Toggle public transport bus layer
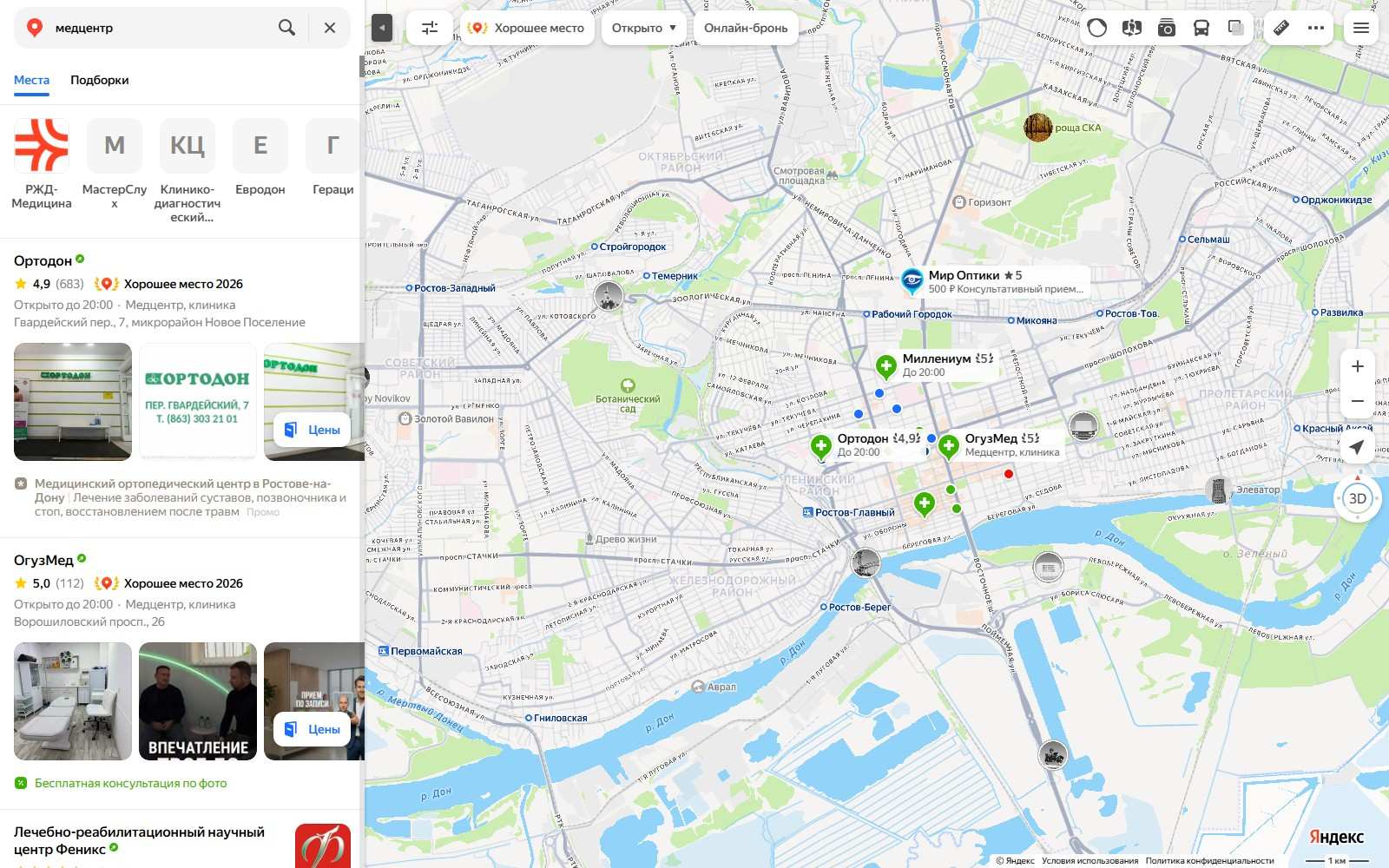 1201,28
